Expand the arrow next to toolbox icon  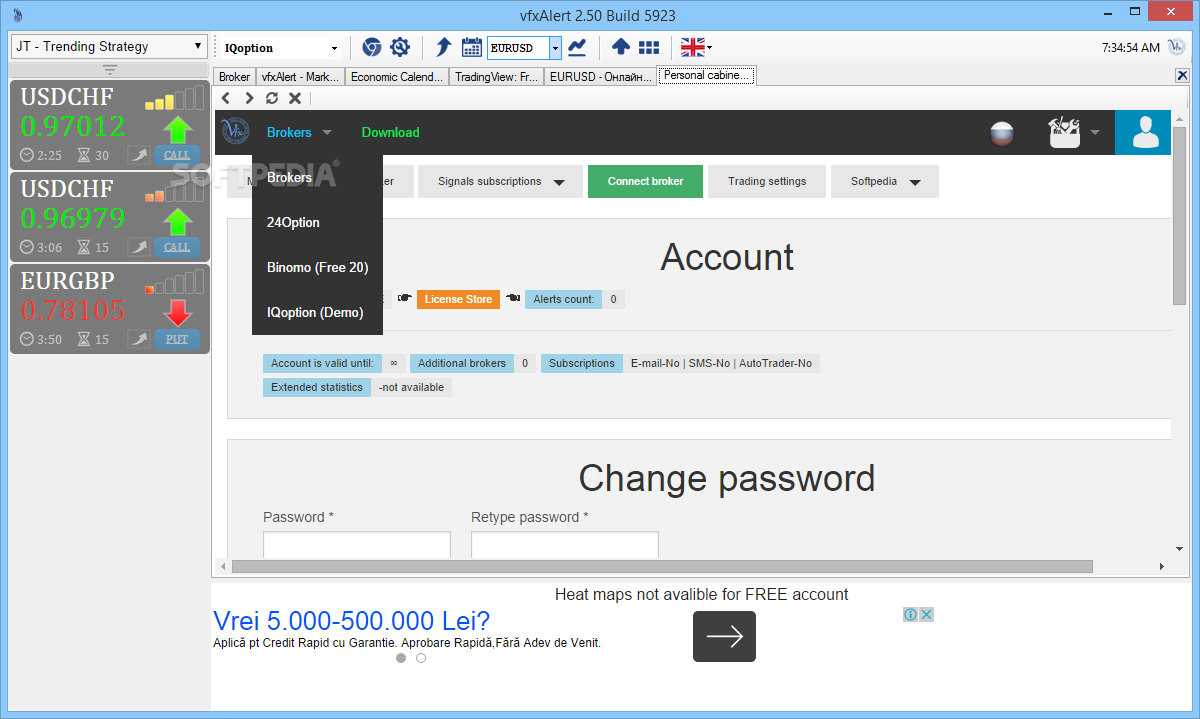tap(1094, 132)
